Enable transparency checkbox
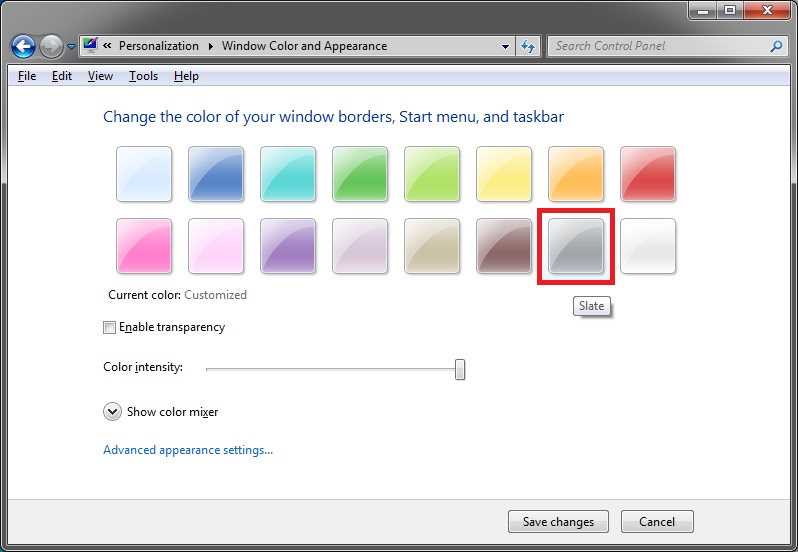This screenshot has width=798, height=552. tap(109, 327)
